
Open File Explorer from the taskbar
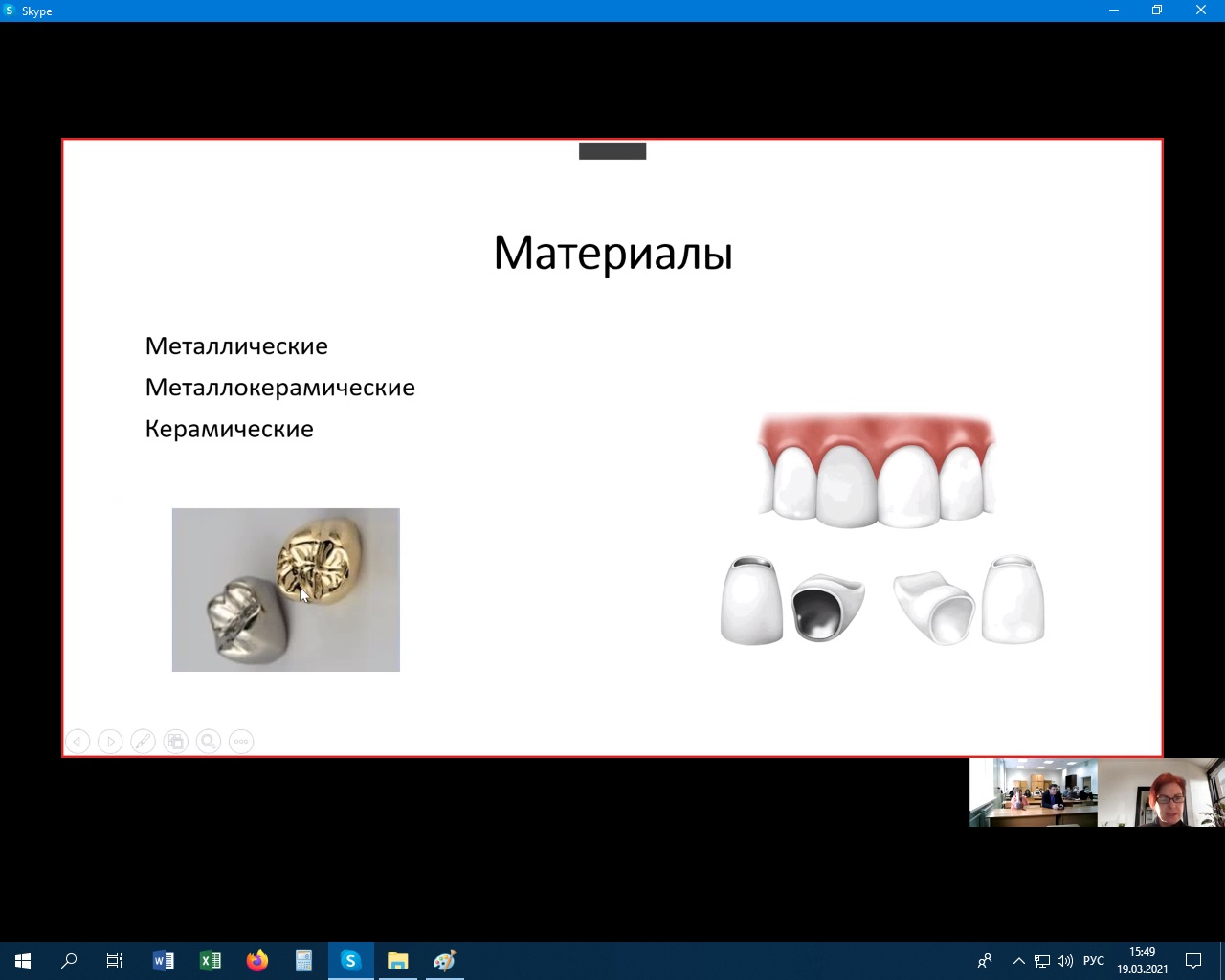(x=398, y=961)
